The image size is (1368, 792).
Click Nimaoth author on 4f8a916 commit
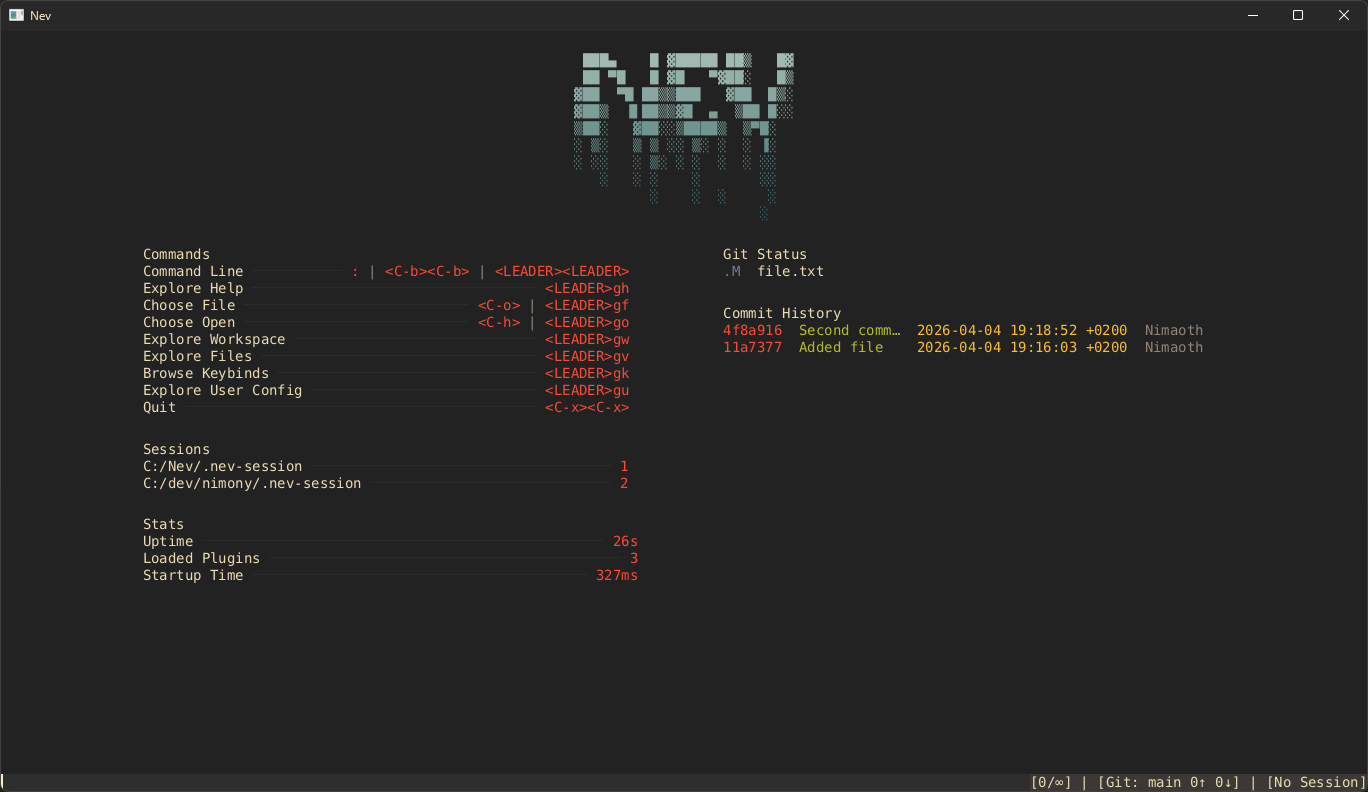tap(1174, 330)
